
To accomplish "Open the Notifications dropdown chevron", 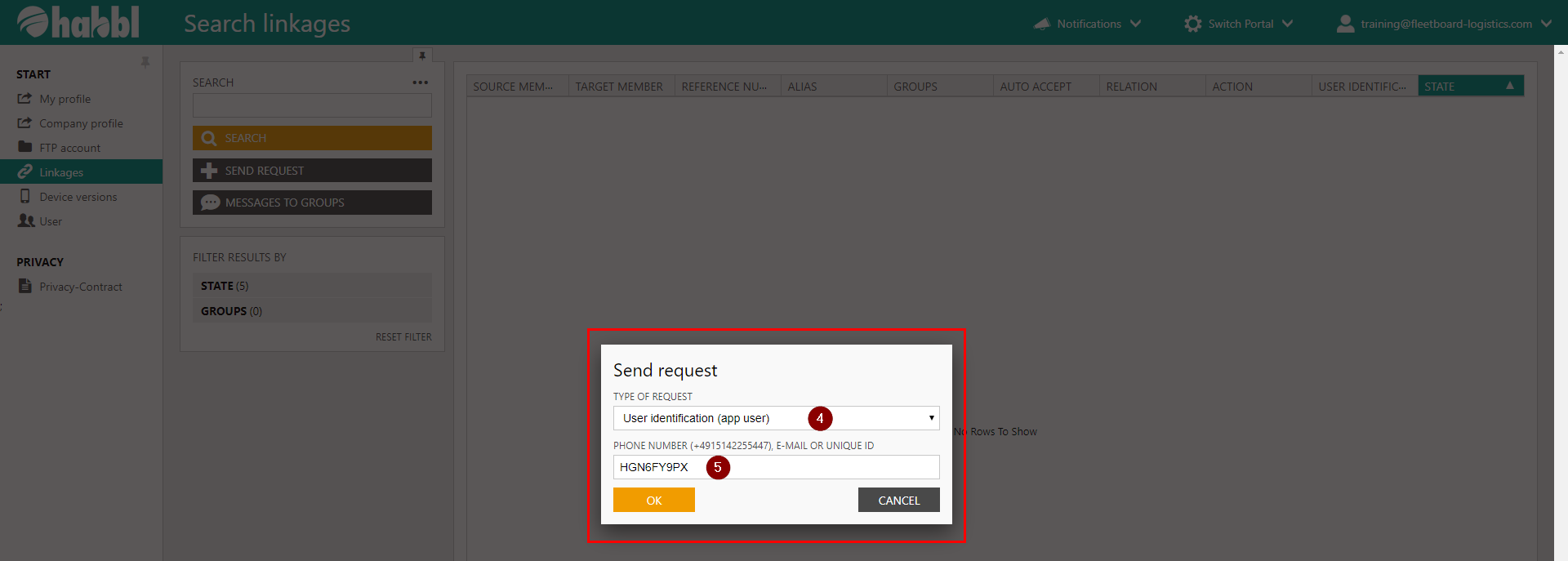I will (1135, 24).
